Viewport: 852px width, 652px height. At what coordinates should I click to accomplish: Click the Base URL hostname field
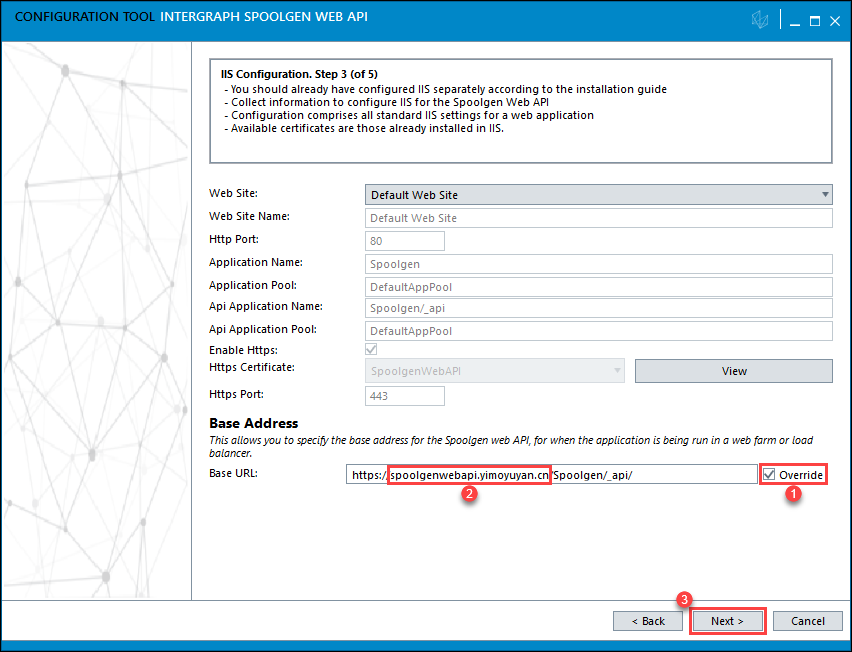click(469, 475)
